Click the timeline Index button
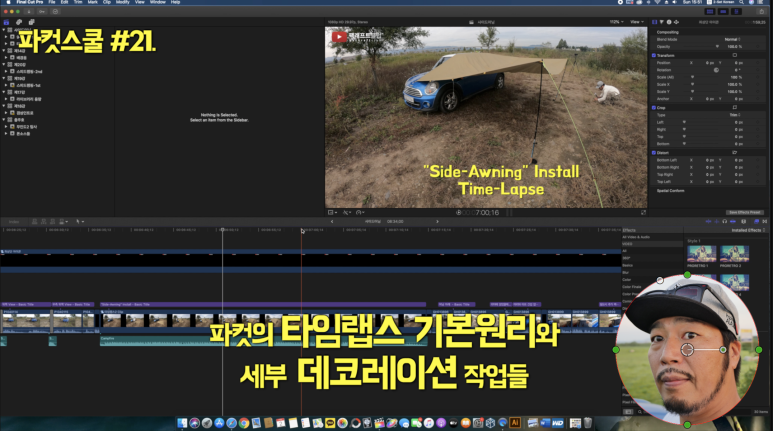 [x=14, y=222]
